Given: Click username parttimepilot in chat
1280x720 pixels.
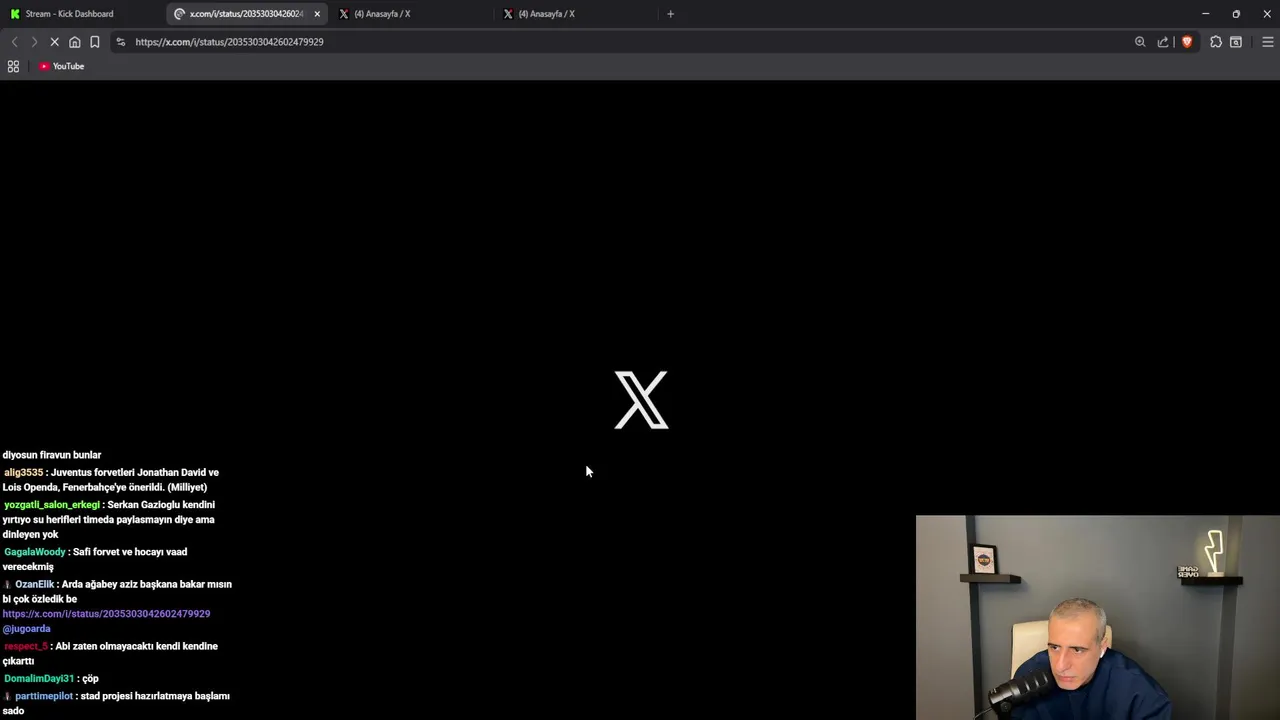Looking at the screenshot, I should (x=44, y=696).
